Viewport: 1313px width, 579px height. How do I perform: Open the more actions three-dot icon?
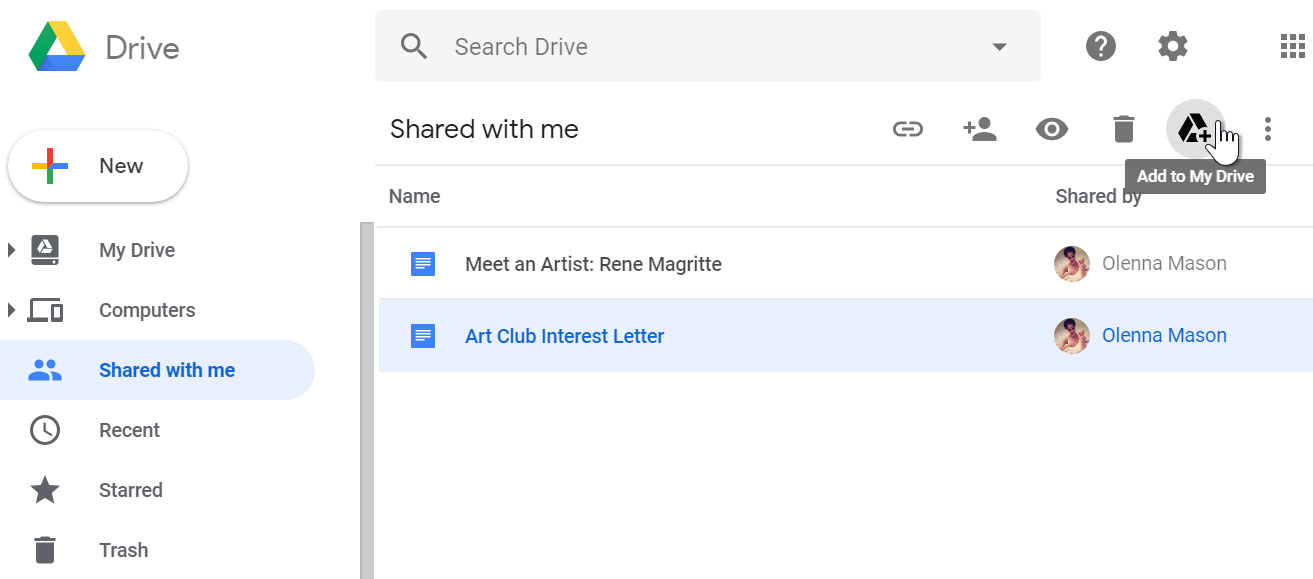point(1267,128)
